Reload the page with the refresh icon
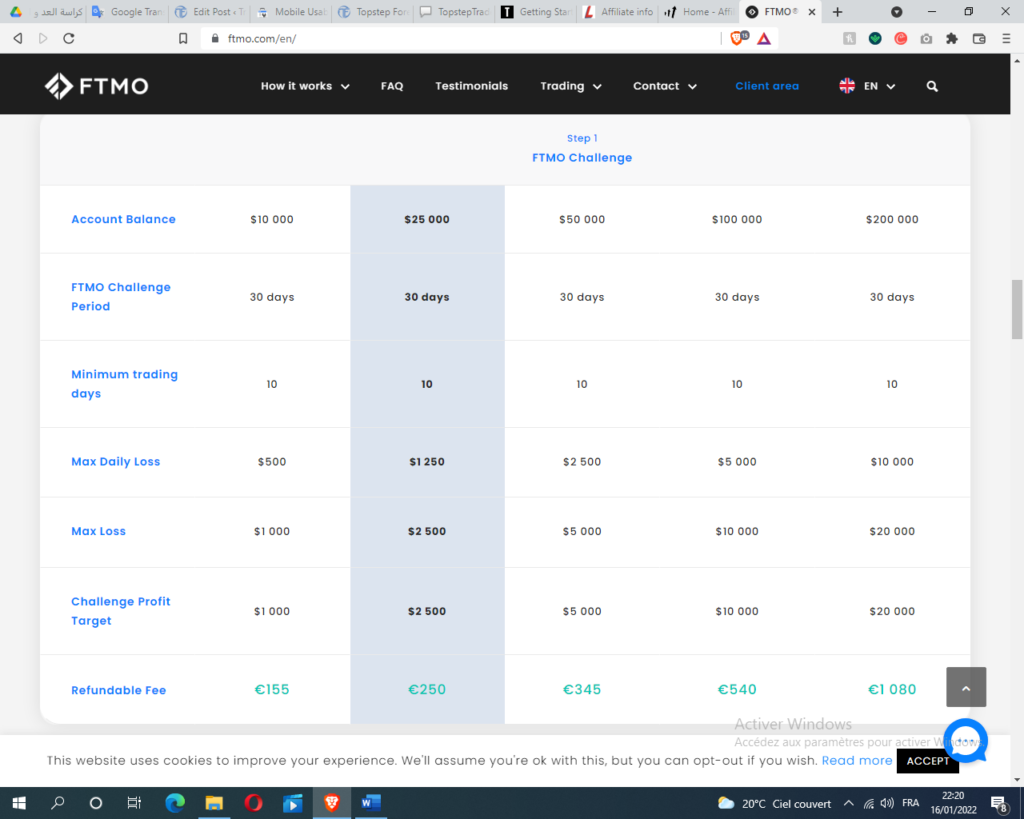Viewport: 1024px width, 819px height. pyautogui.click(x=69, y=39)
